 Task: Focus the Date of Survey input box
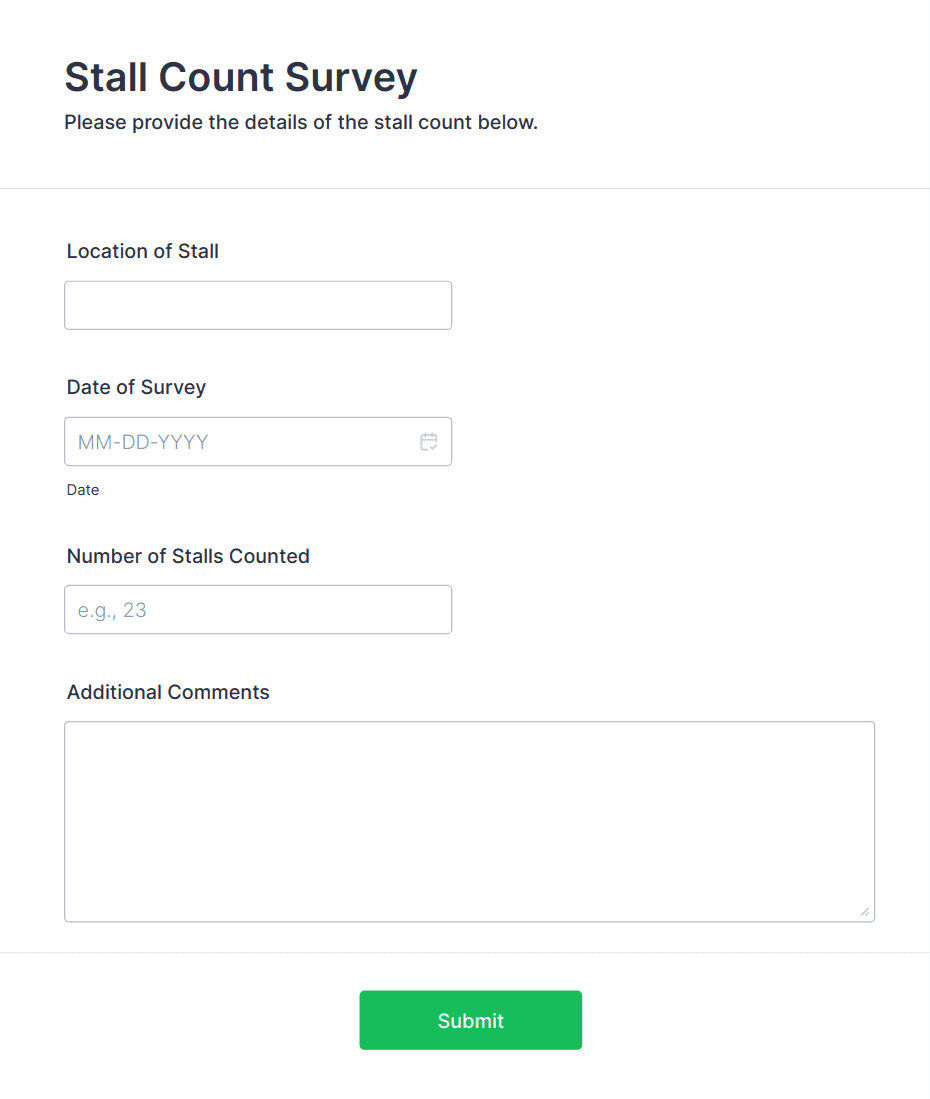coord(240,442)
